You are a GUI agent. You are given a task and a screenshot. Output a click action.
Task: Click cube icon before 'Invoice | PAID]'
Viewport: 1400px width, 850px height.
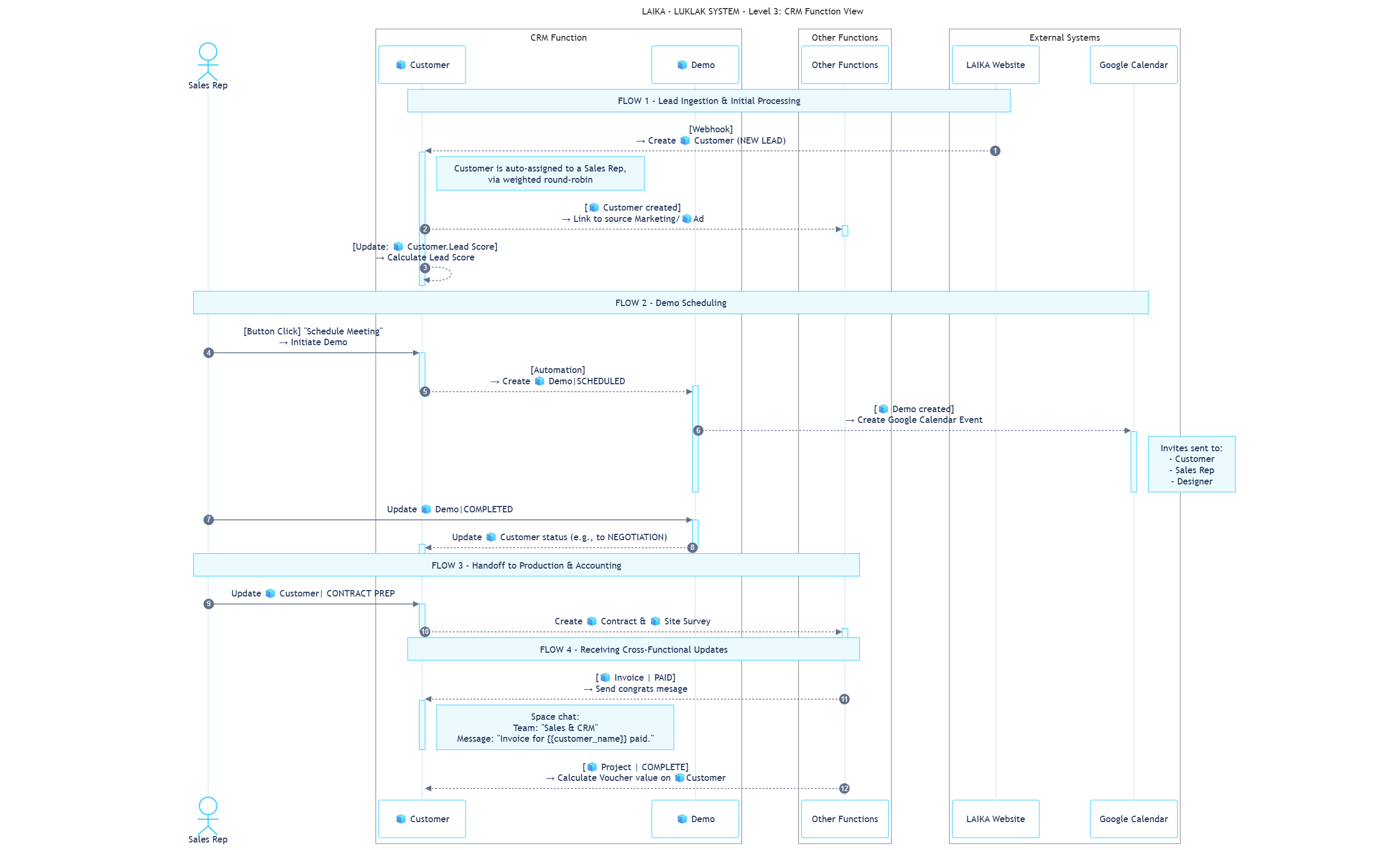pos(605,677)
